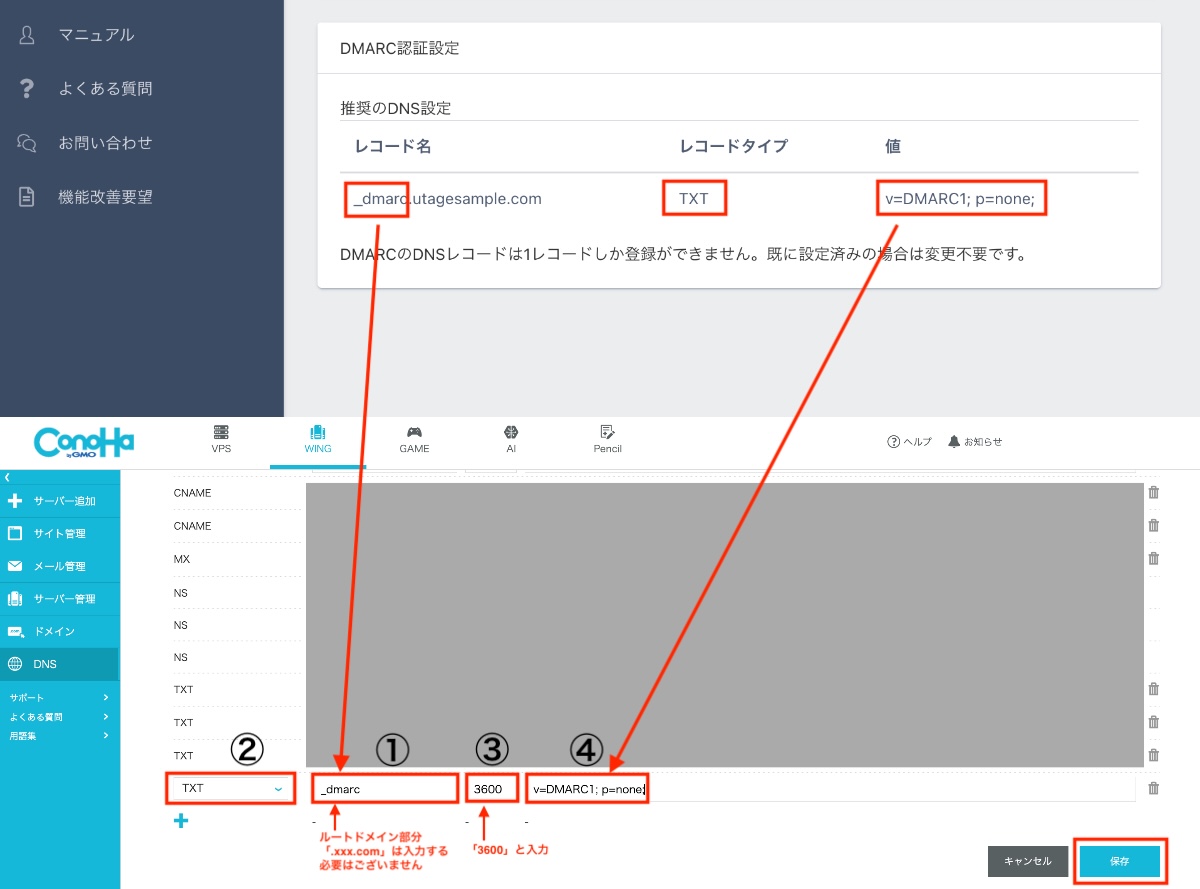Click the blue plus icon to add record

[181, 821]
